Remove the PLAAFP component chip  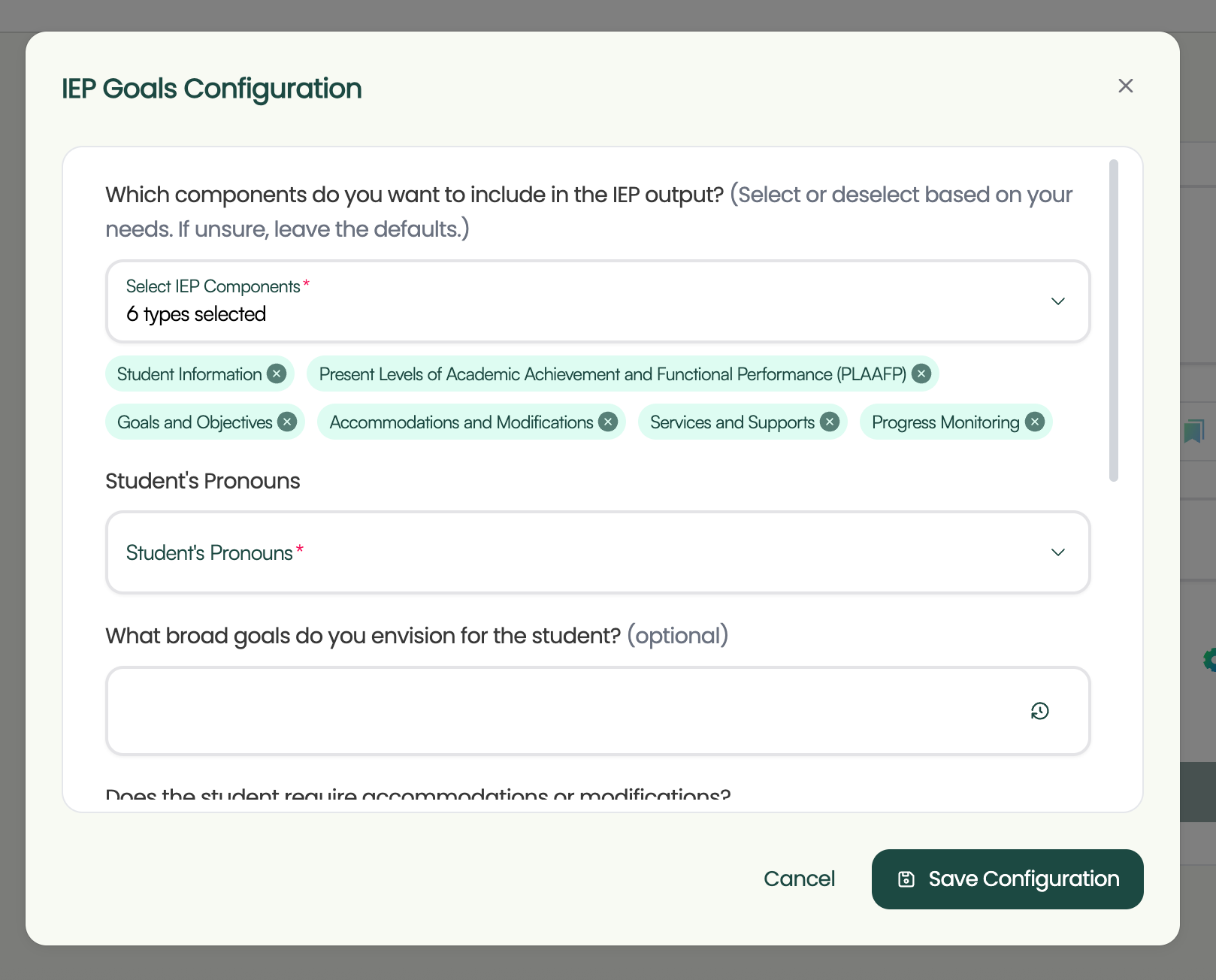pyautogui.click(x=921, y=373)
